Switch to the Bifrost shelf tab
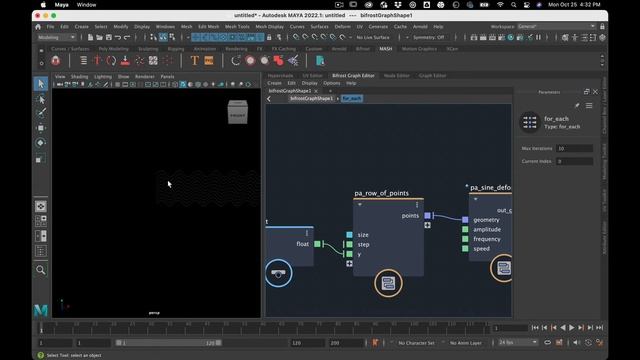640x360 pixels. 362,49
